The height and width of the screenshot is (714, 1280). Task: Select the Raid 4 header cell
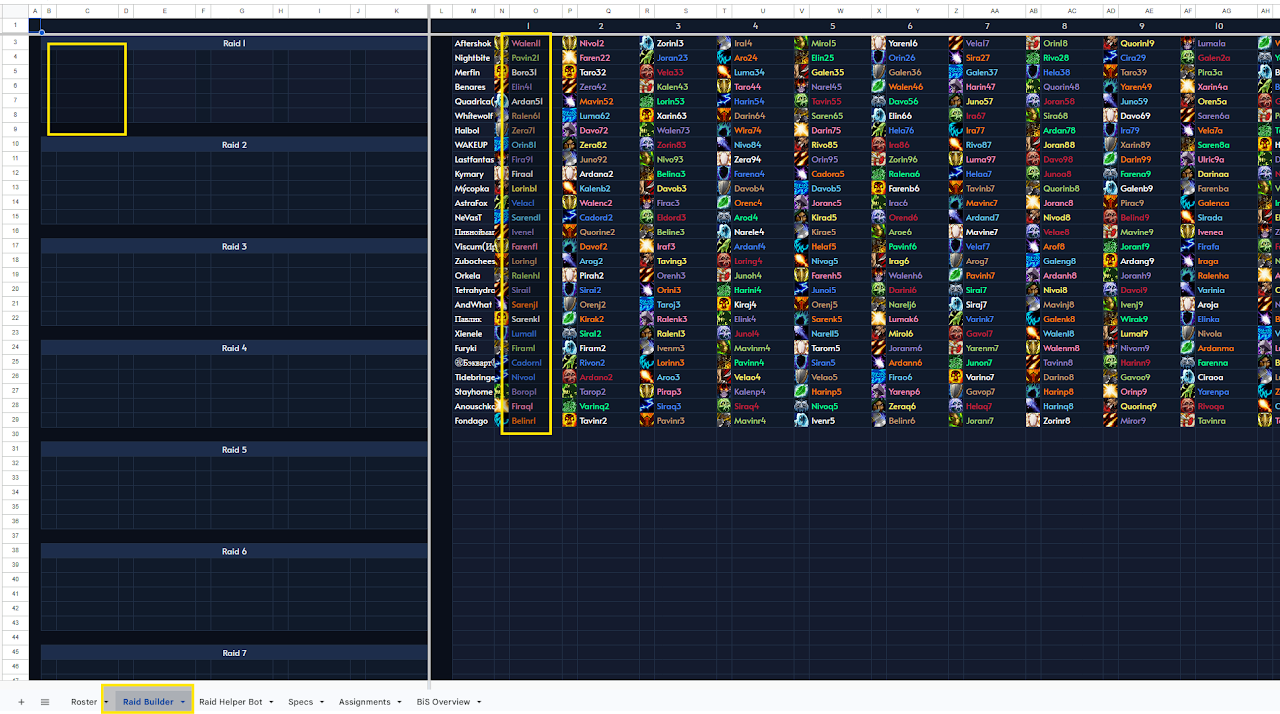point(234,348)
